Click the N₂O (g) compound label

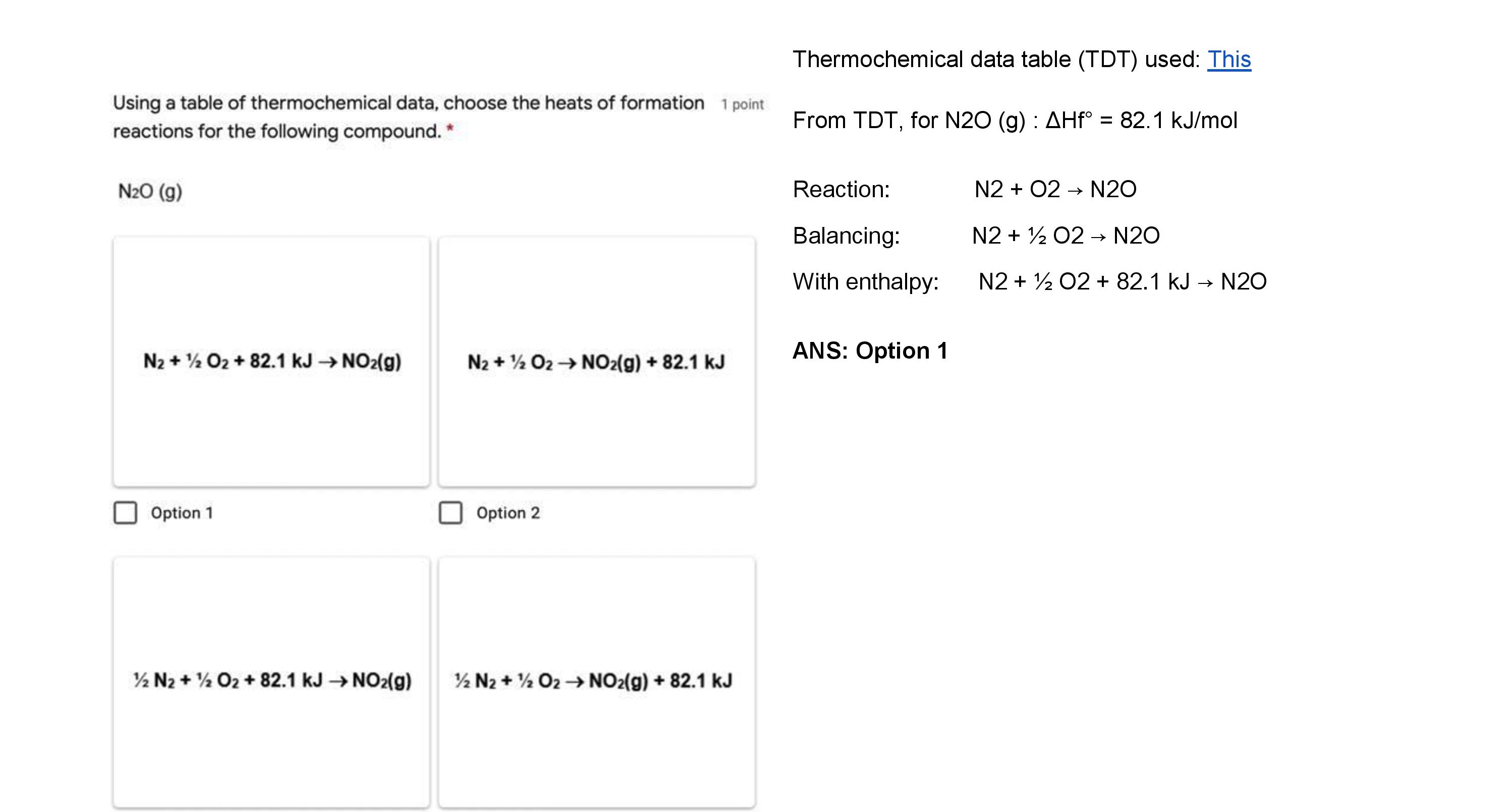[x=150, y=191]
